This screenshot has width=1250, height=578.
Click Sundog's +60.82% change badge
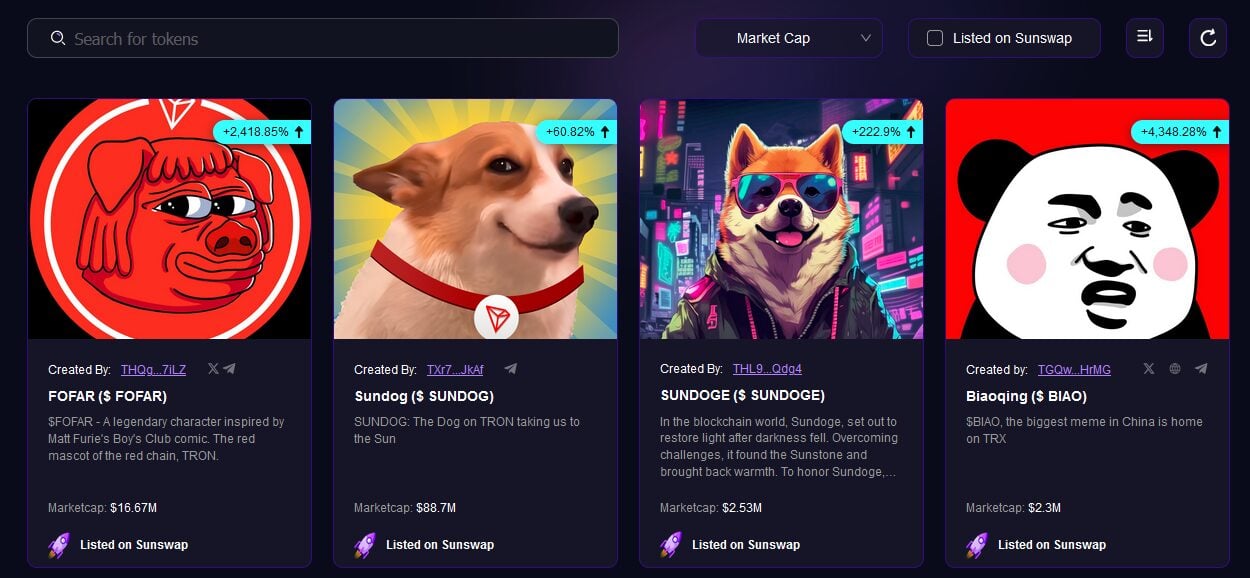[x=577, y=132]
